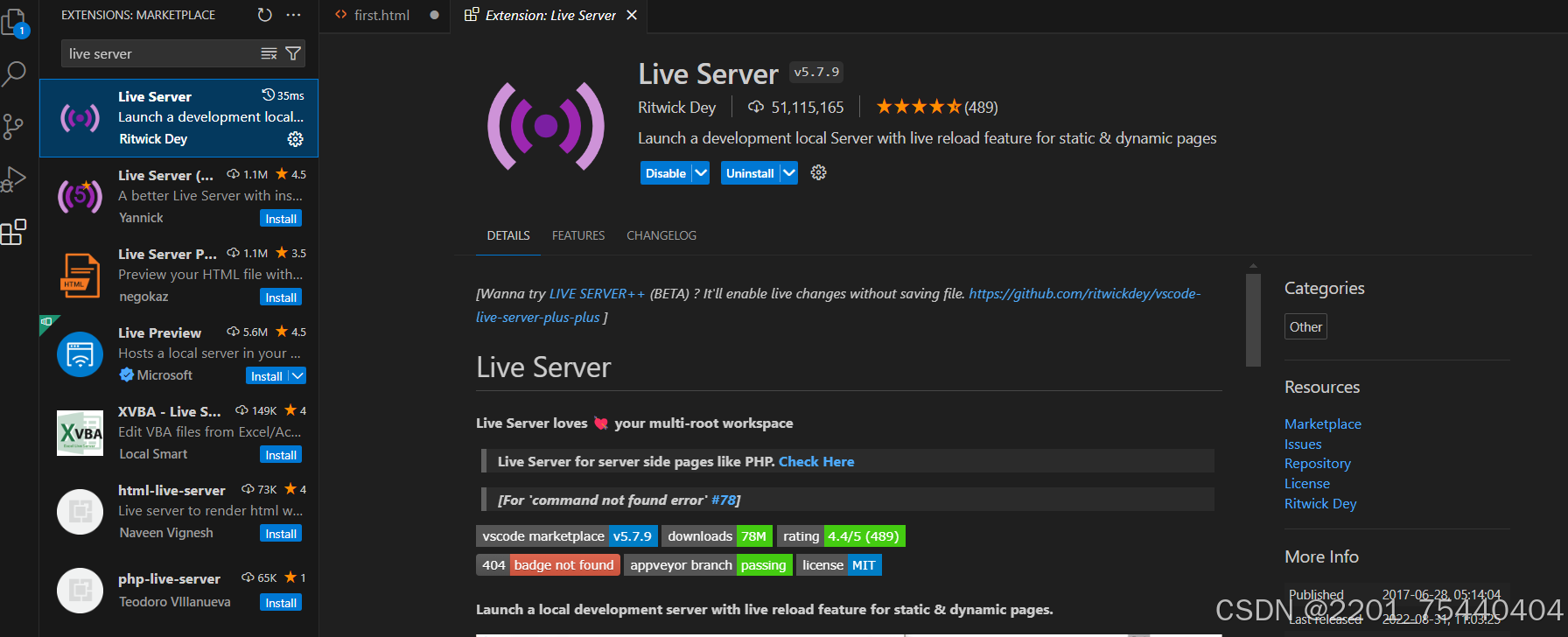Image resolution: width=1568 pixels, height=637 pixels.
Task: Open Disable dropdown arrow
Action: pyautogui.click(x=701, y=172)
